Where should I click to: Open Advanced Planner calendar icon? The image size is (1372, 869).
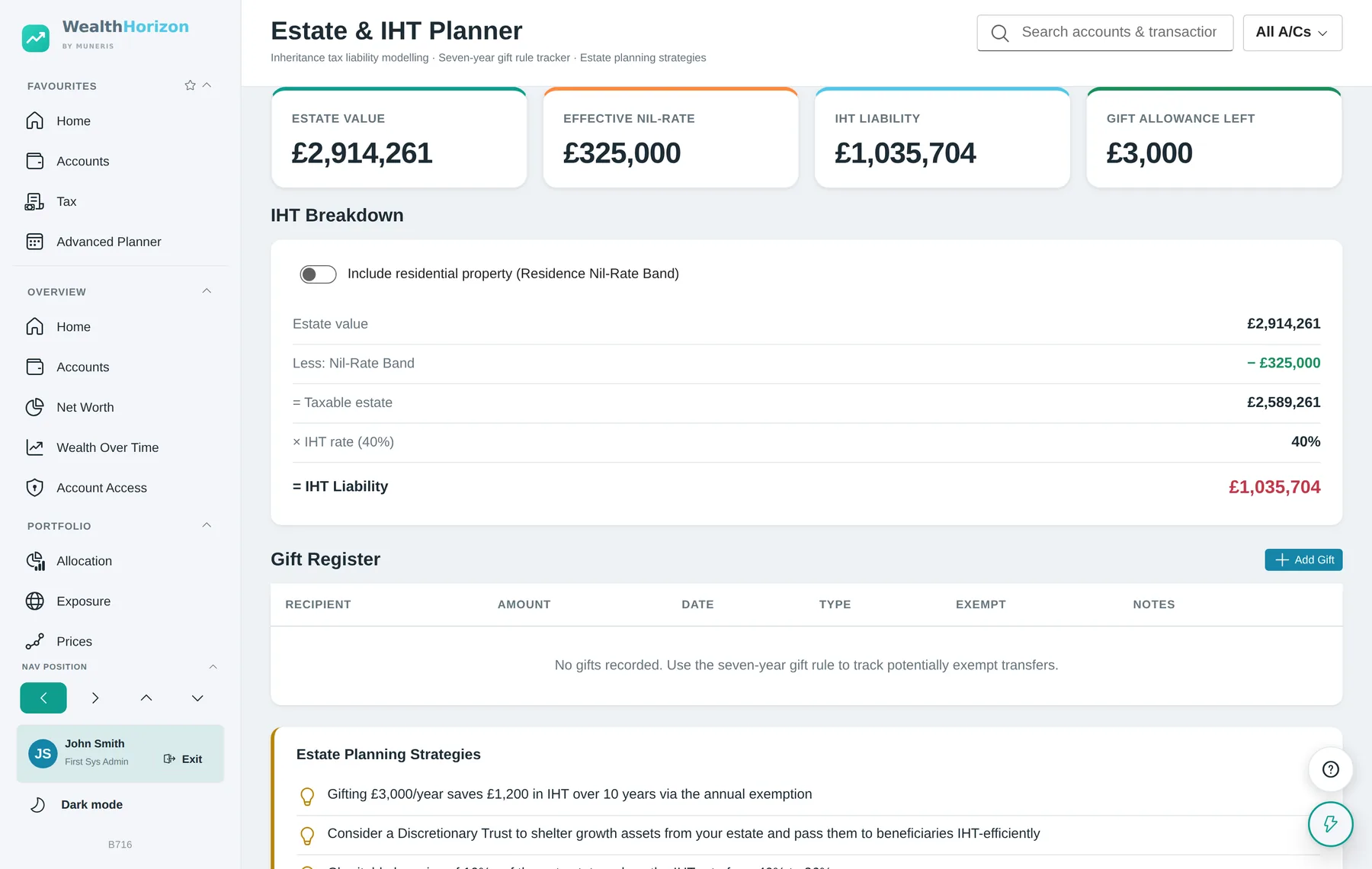pyautogui.click(x=35, y=242)
